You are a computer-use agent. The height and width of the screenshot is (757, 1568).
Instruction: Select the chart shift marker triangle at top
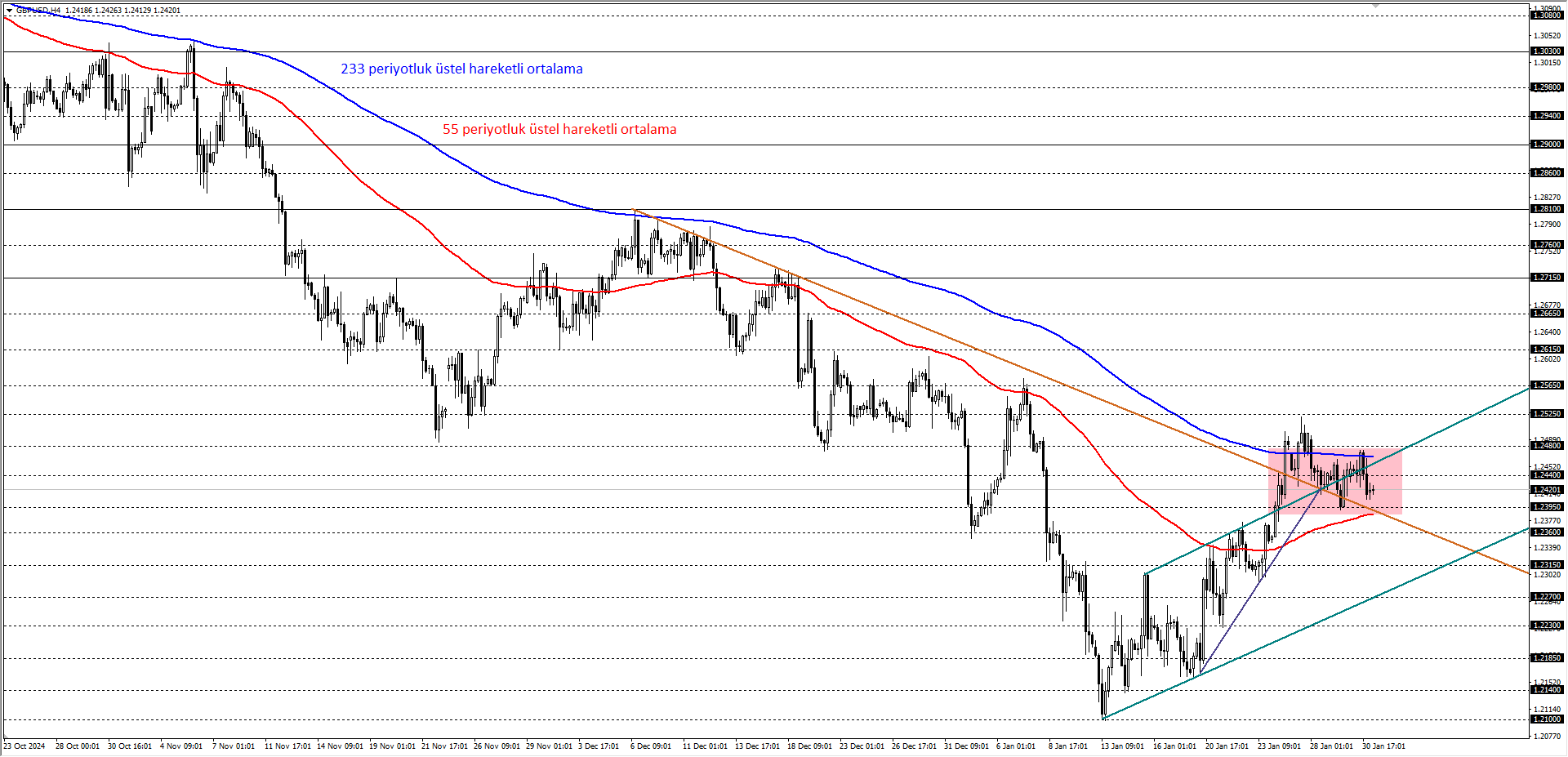[x=1375, y=6]
